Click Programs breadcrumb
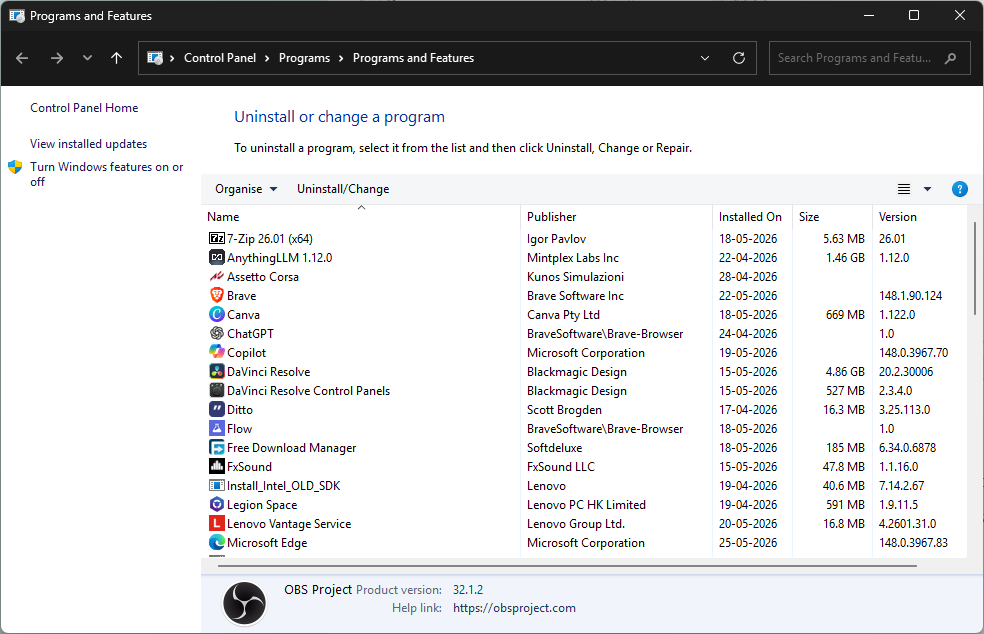The height and width of the screenshot is (634, 984). tap(304, 58)
